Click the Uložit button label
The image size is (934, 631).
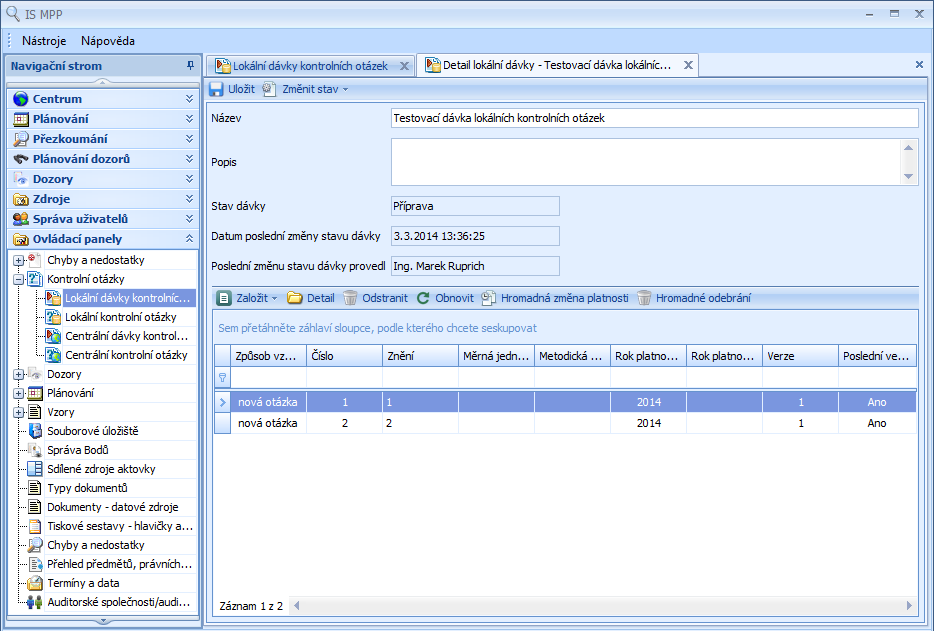(241, 89)
